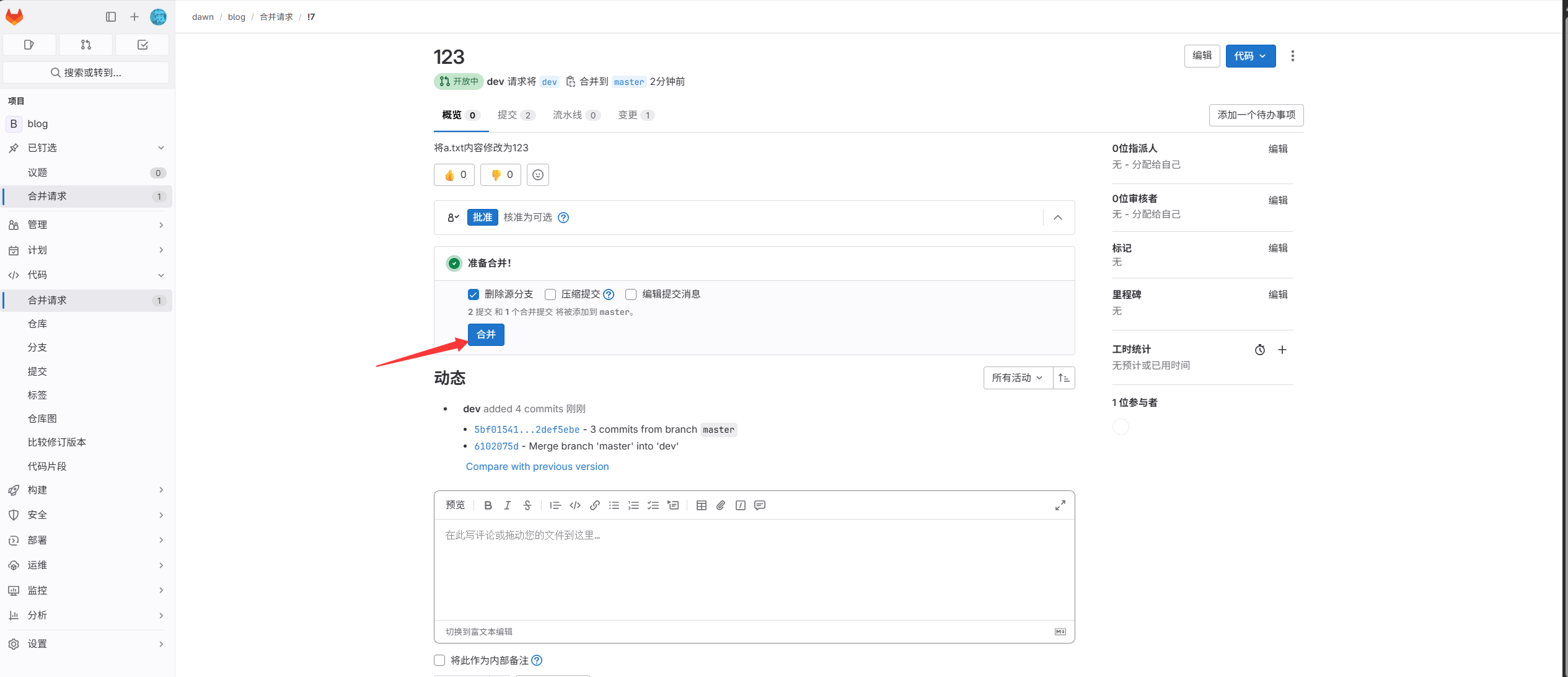1568x677 pixels.
Task: Expand the comment editor to full screen
Action: 1060,505
